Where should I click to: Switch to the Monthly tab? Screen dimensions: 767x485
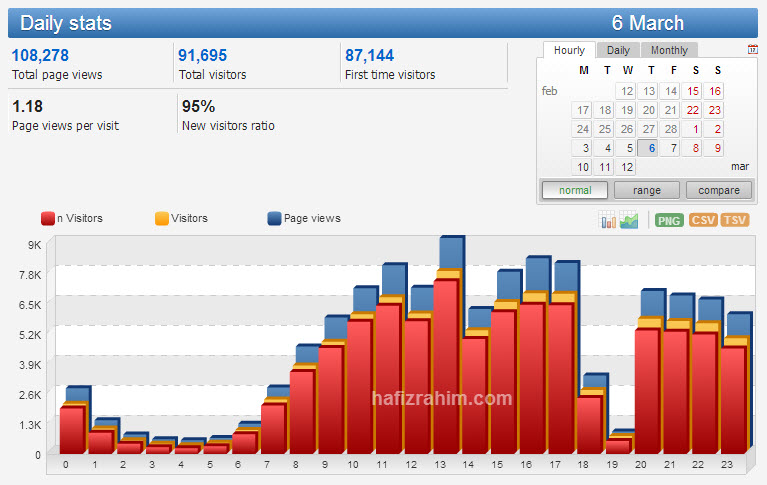(669, 50)
